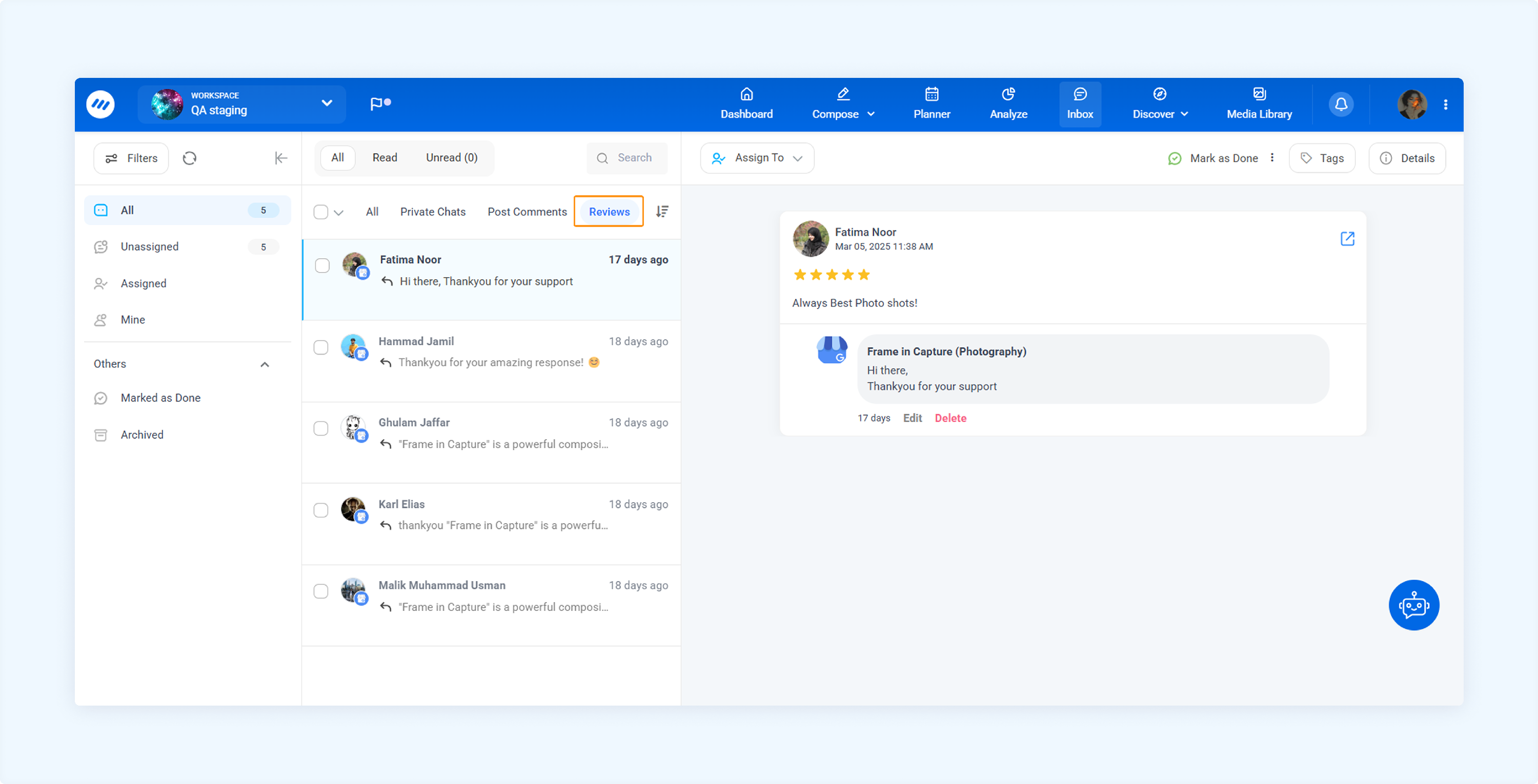The image size is (1538, 784).
Task: Check the Hammad Jamil conversation checkbox
Action: pyautogui.click(x=320, y=347)
